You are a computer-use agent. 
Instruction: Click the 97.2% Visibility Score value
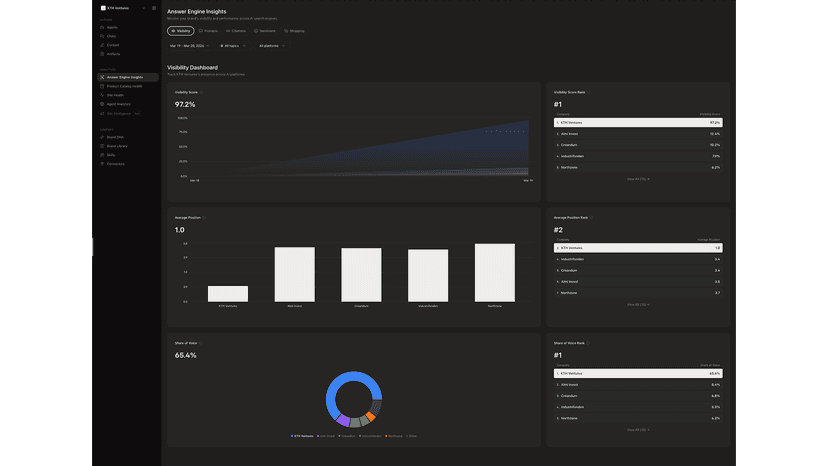(185, 105)
